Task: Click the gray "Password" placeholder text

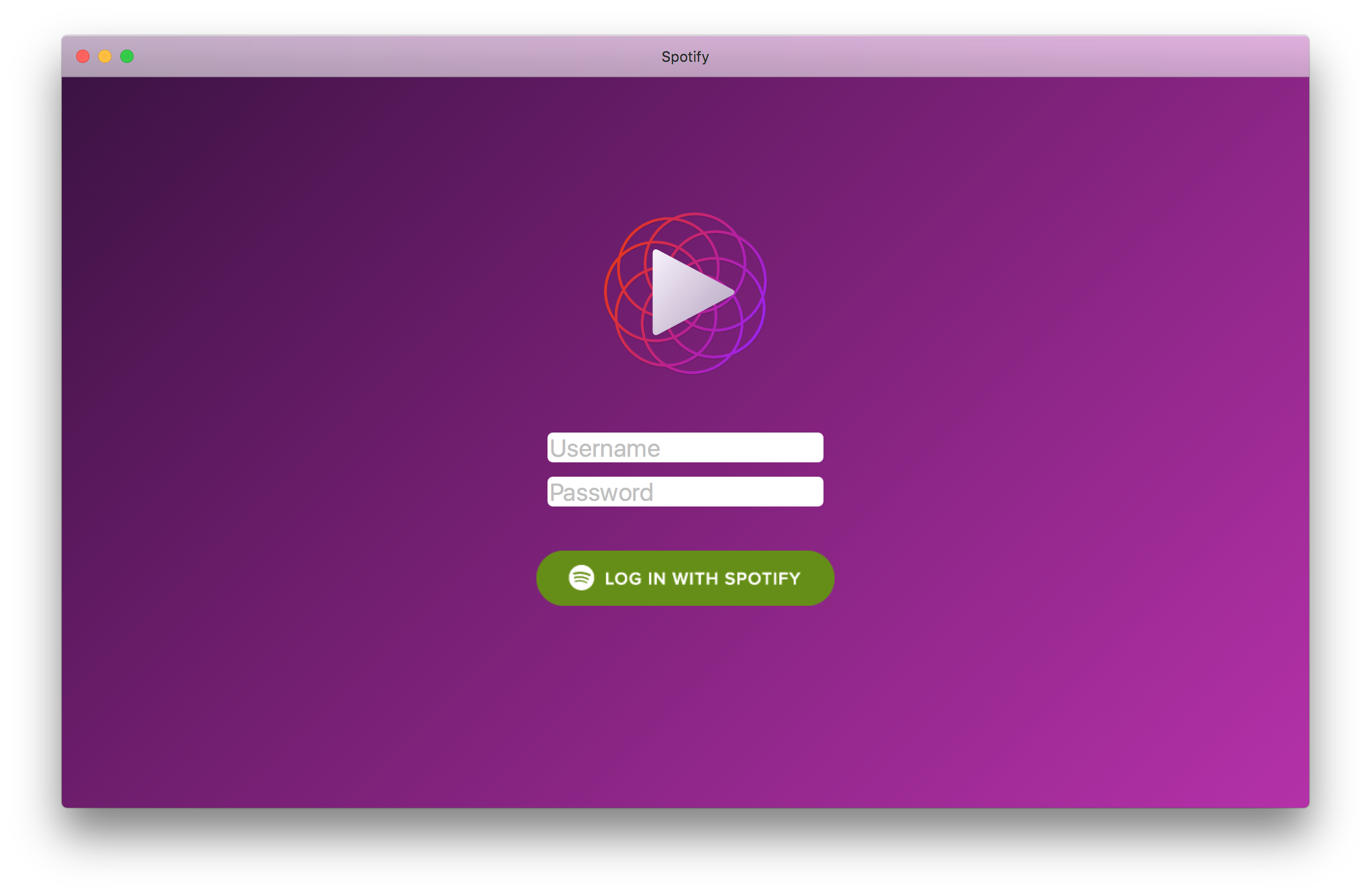Action: point(601,493)
